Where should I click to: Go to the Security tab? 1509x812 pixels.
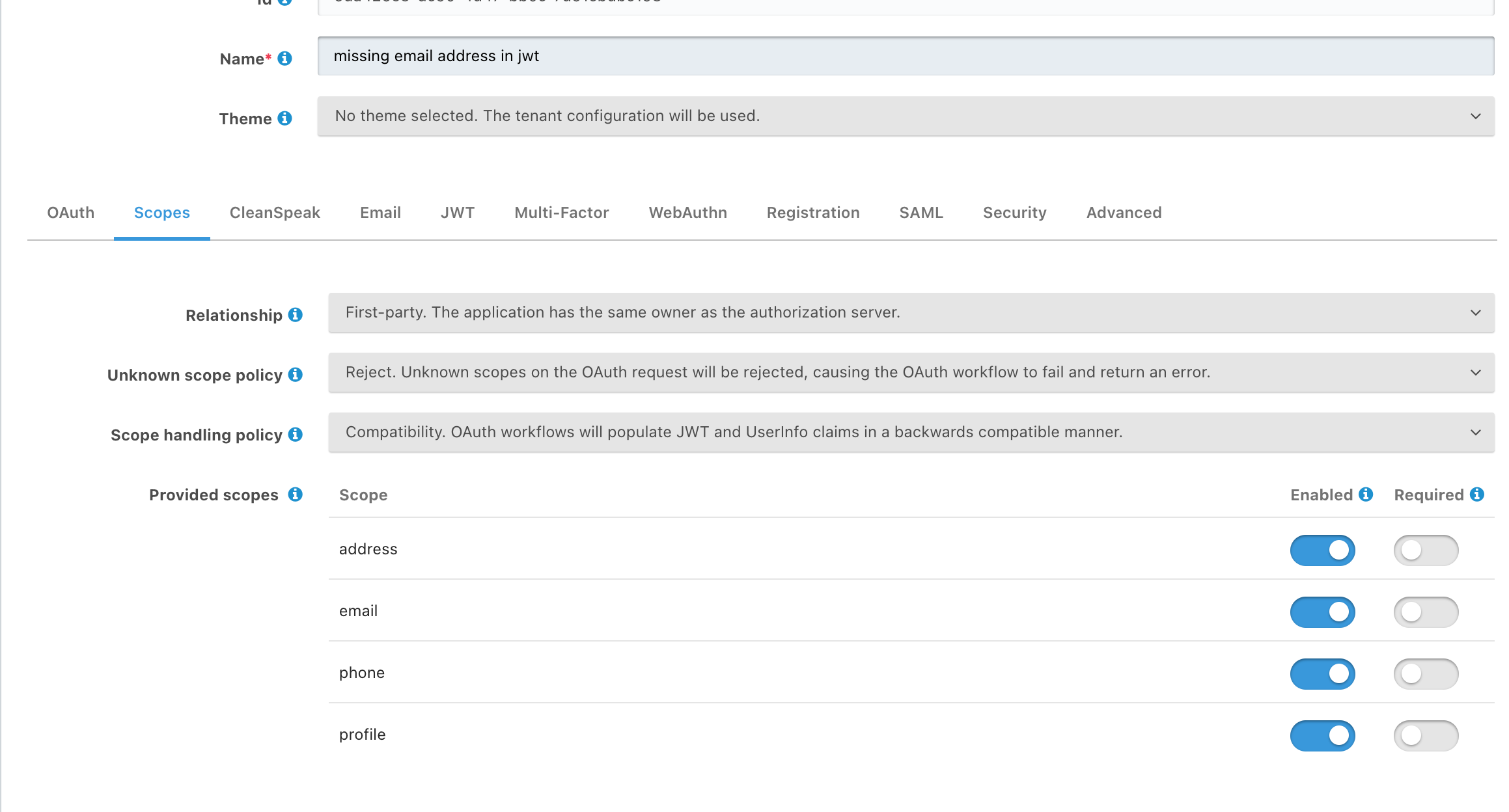coord(1014,213)
